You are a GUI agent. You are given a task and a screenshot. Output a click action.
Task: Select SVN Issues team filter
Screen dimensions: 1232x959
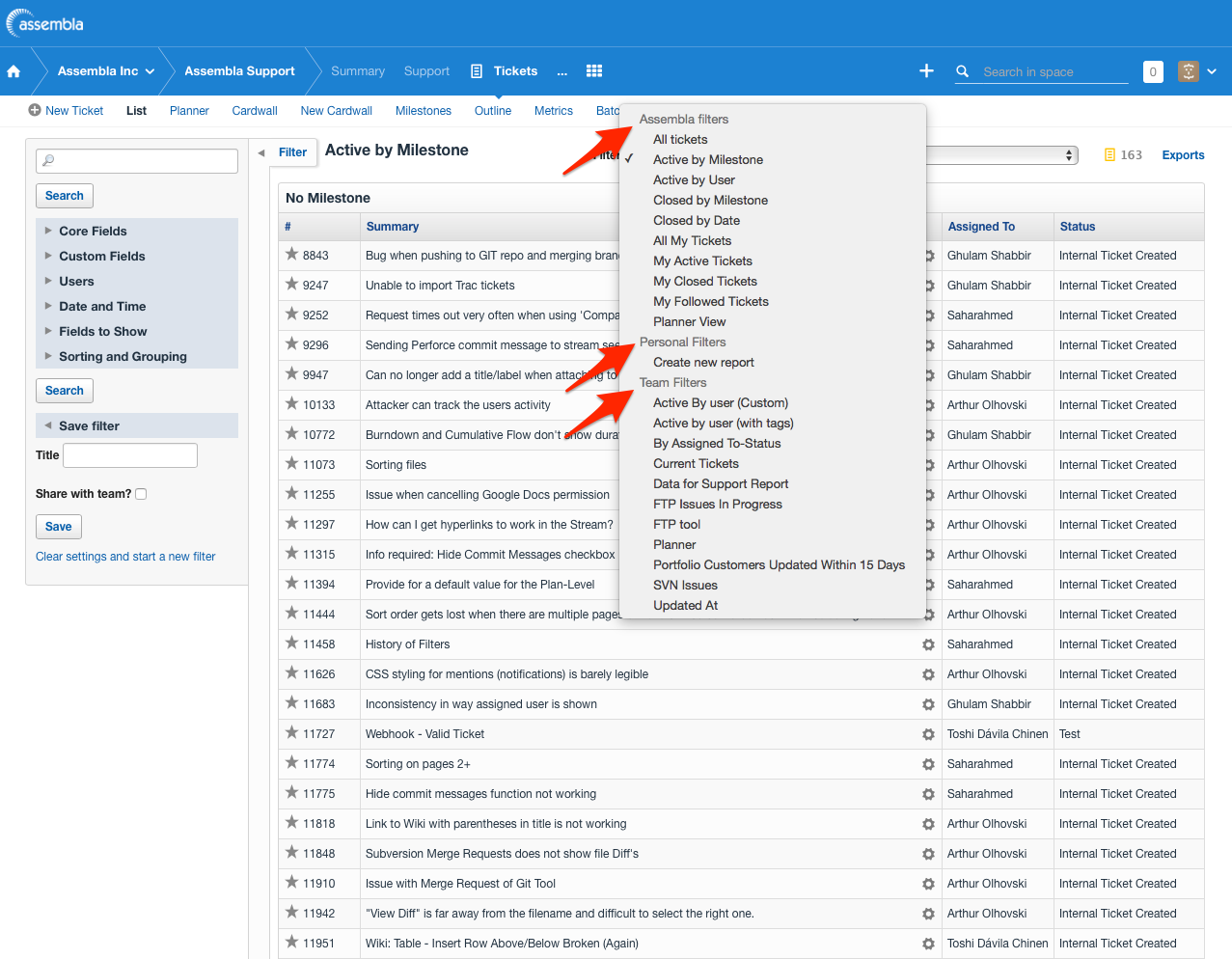(685, 585)
